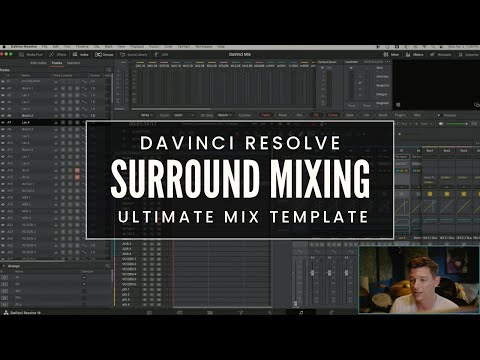
Task: Click the viewer's bottom-right icon
Action: coord(477,105)
